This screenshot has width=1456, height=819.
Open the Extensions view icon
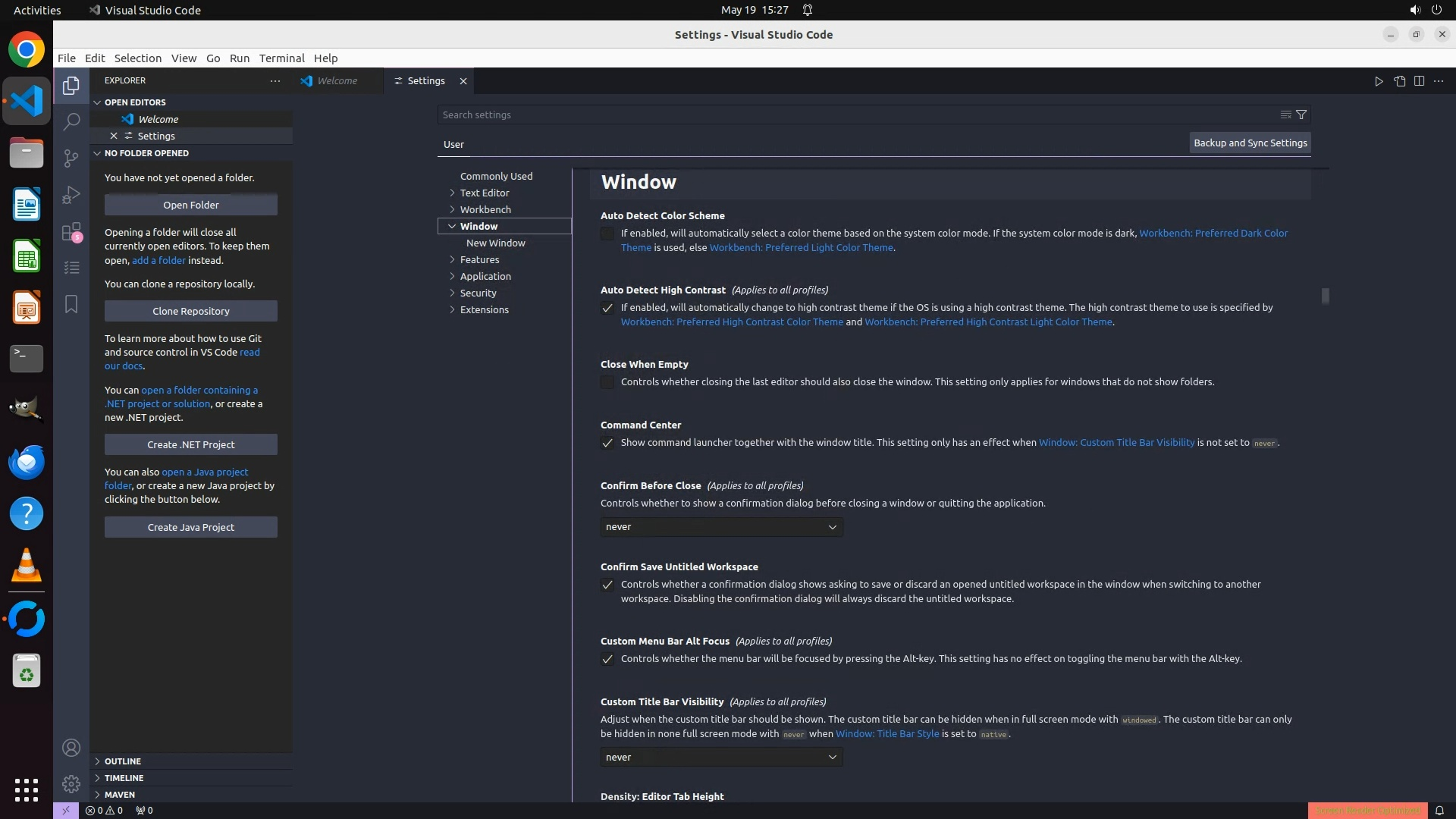(x=71, y=232)
